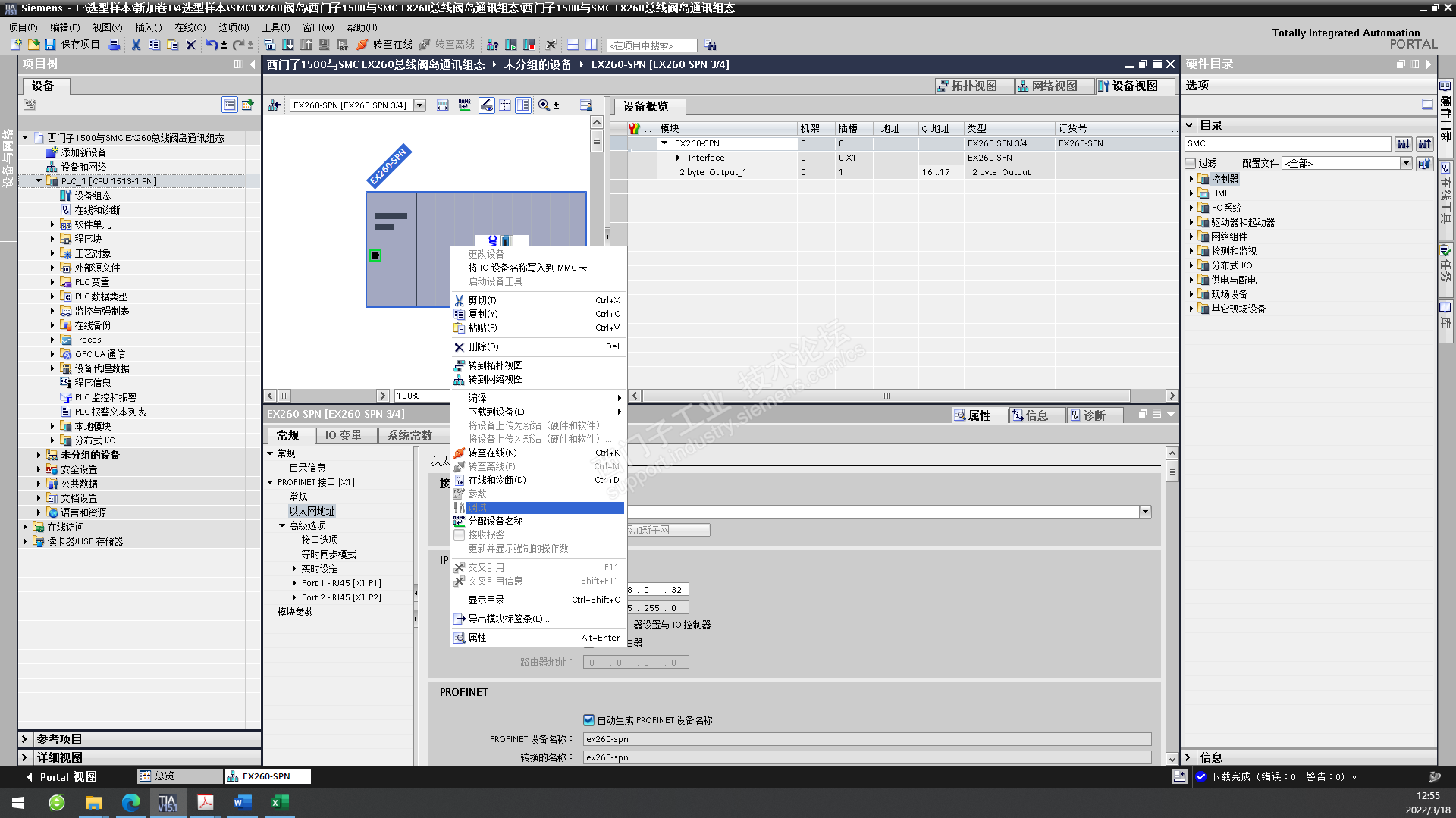Open Microsoft Edge from the taskbar

click(x=130, y=802)
